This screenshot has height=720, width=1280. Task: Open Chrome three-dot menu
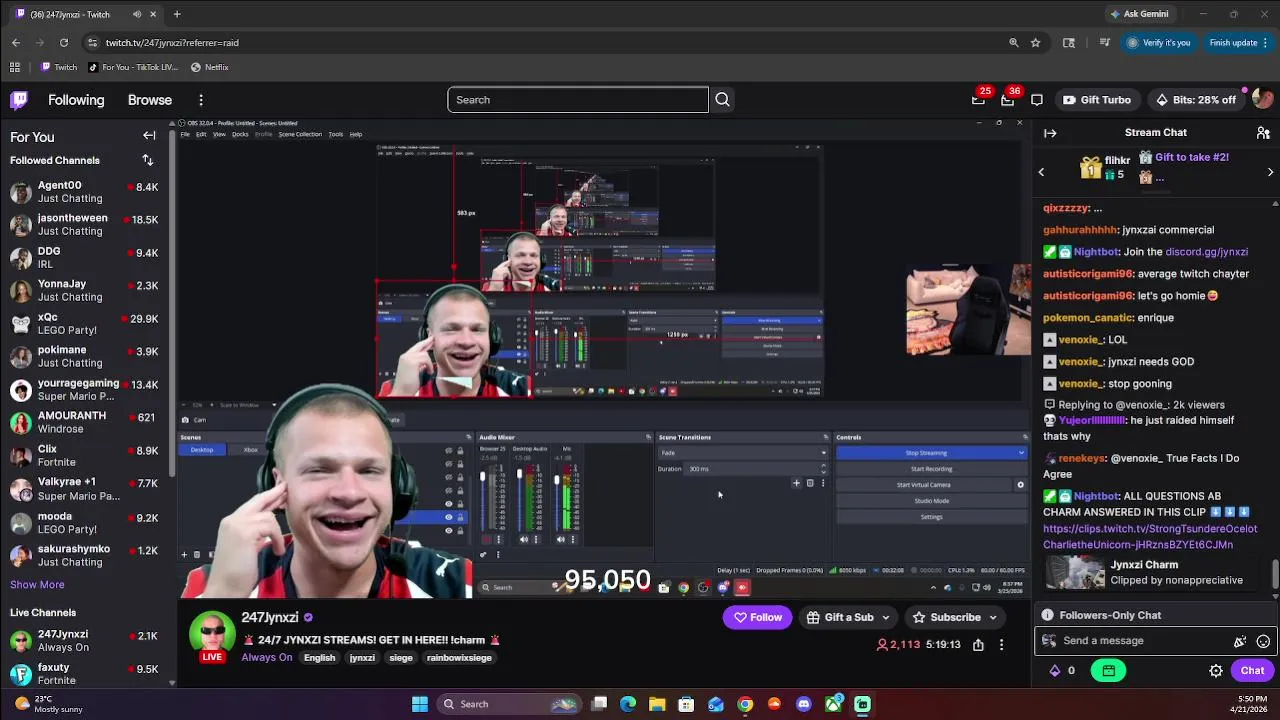pyautogui.click(x=1267, y=43)
